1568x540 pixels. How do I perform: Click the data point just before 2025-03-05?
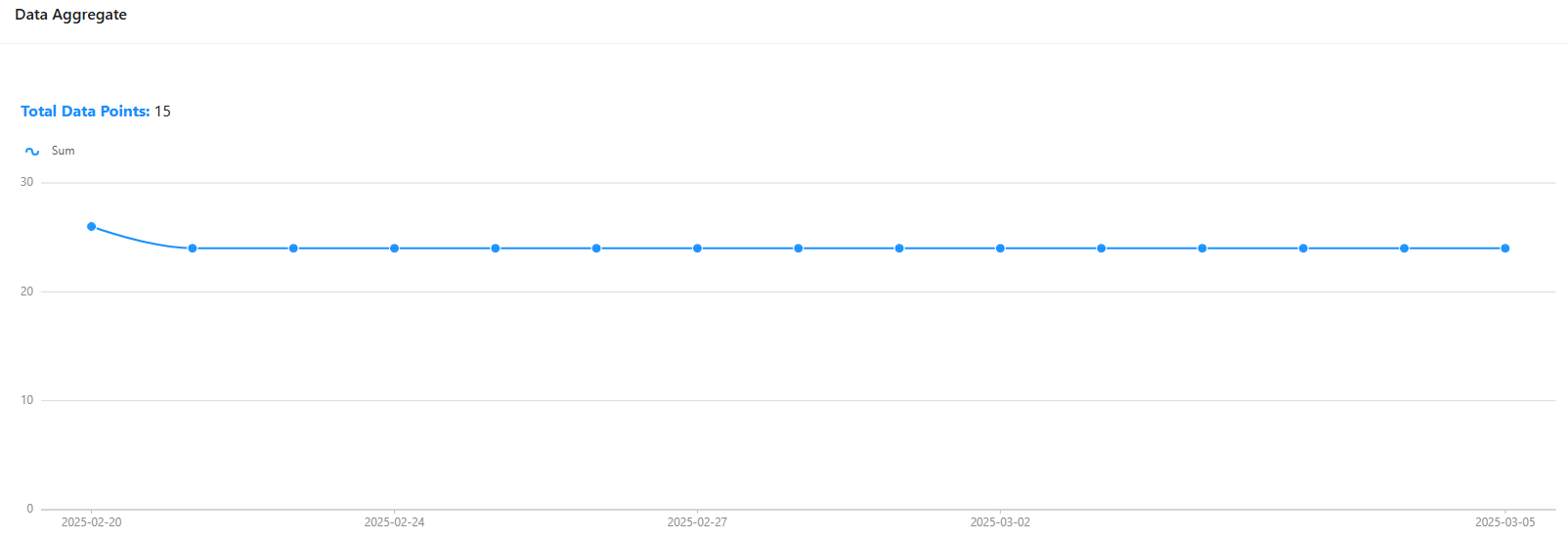1405,248
